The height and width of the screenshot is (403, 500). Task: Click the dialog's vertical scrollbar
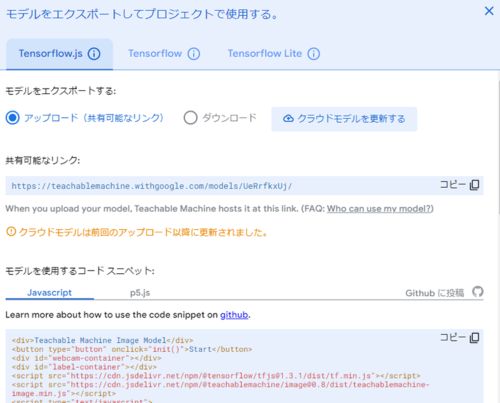point(498,147)
